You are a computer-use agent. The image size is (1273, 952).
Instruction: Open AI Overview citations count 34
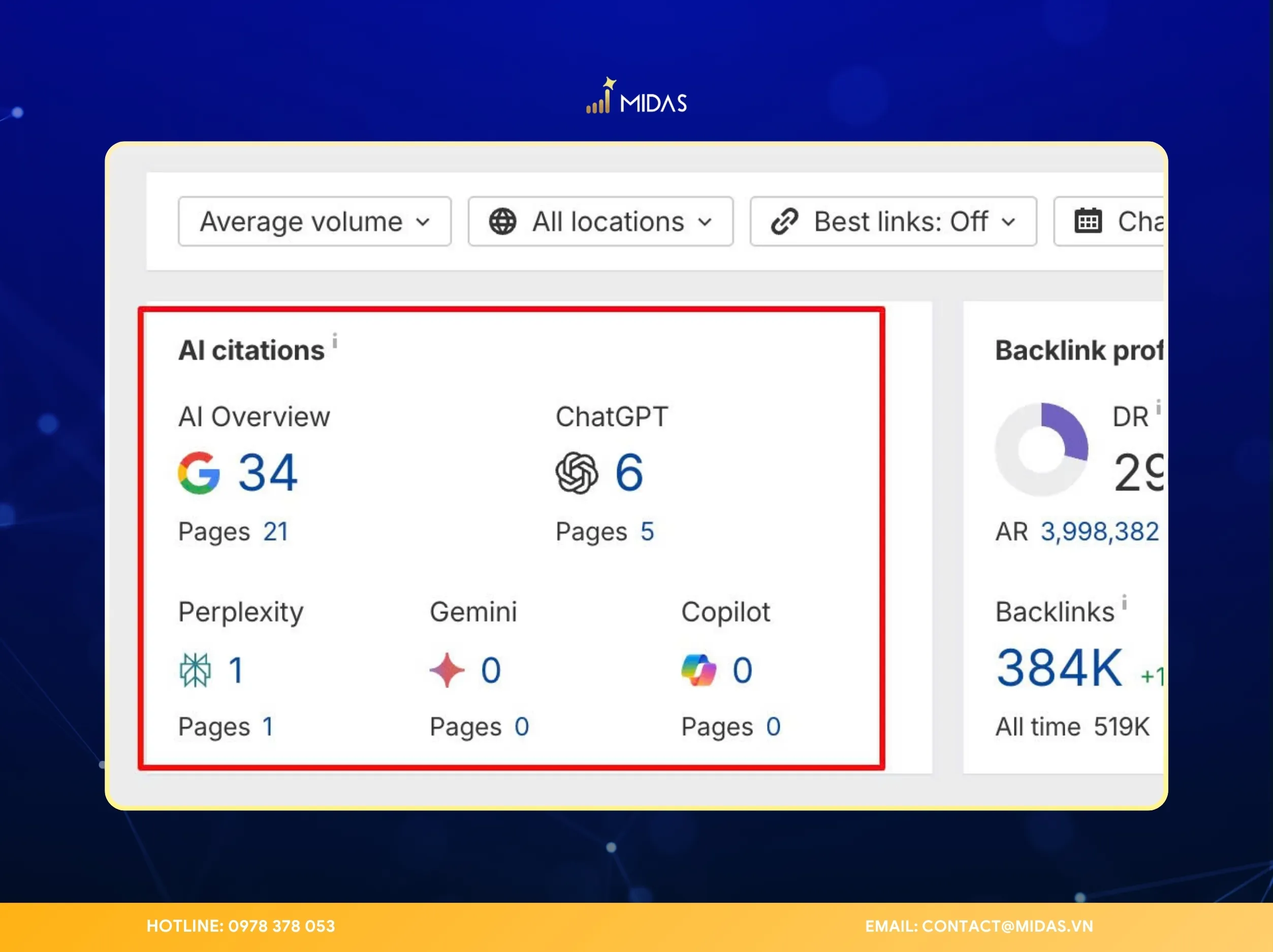click(x=268, y=473)
